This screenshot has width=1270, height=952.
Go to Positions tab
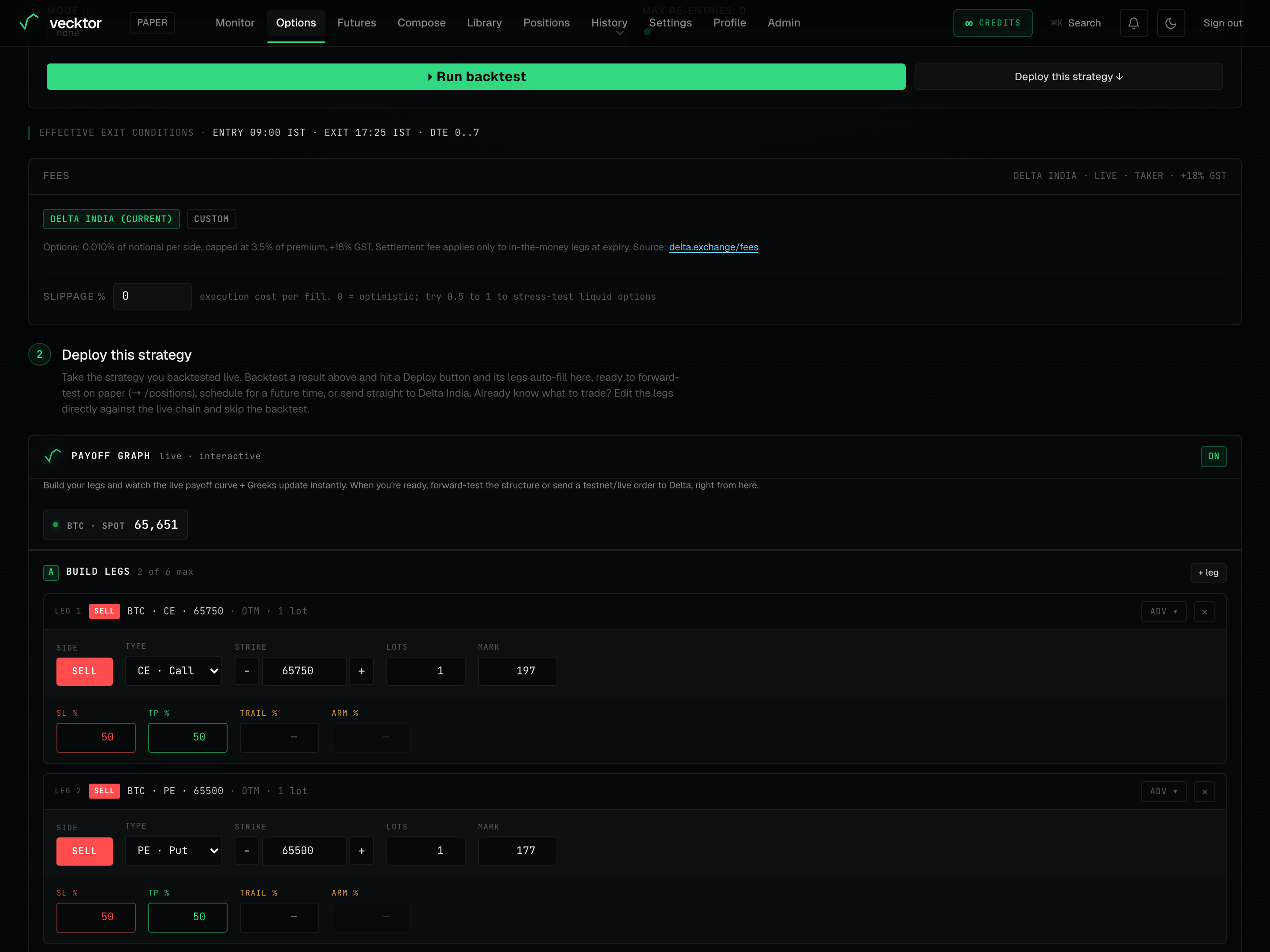546,23
